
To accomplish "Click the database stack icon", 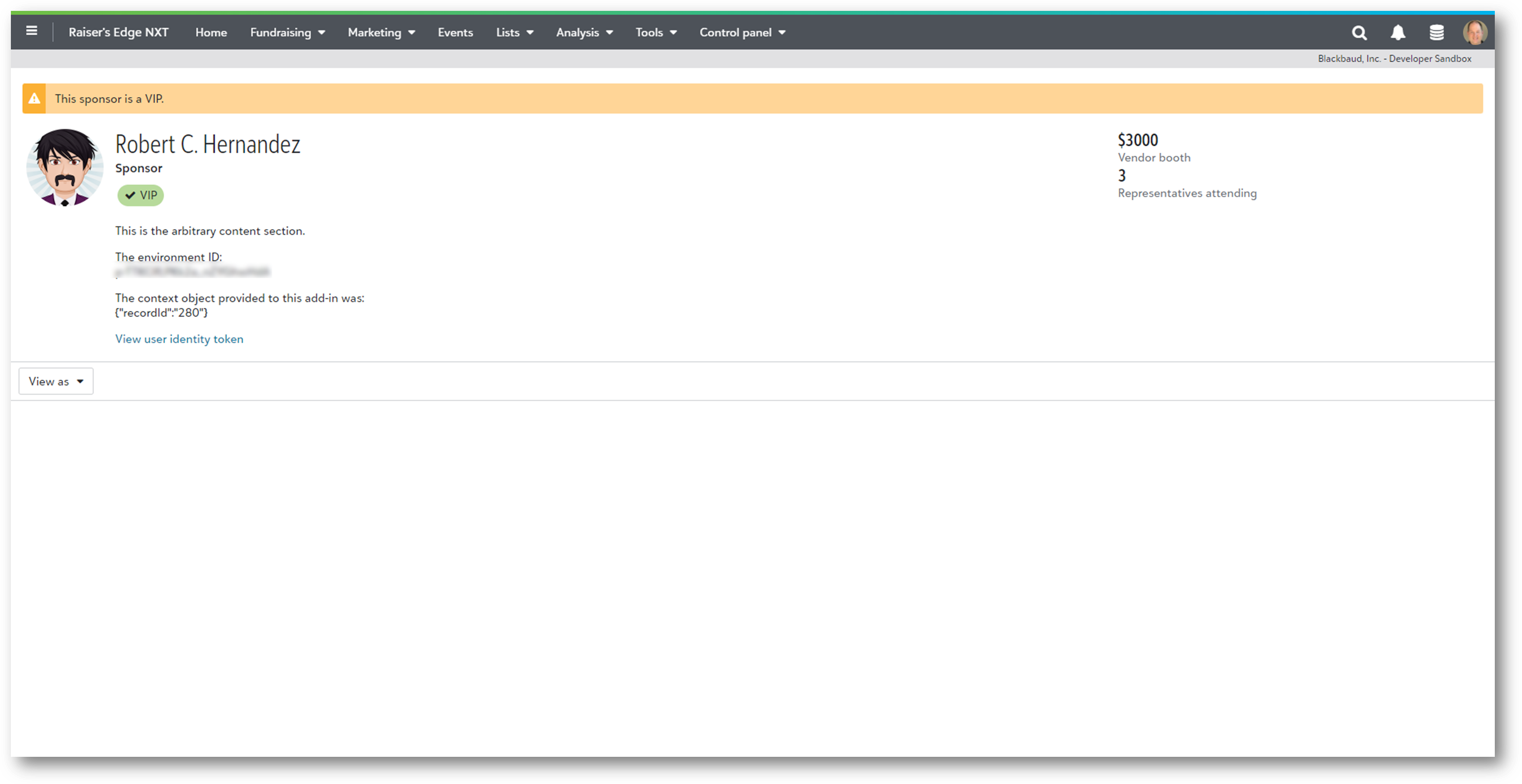I will click(1436, 33).
